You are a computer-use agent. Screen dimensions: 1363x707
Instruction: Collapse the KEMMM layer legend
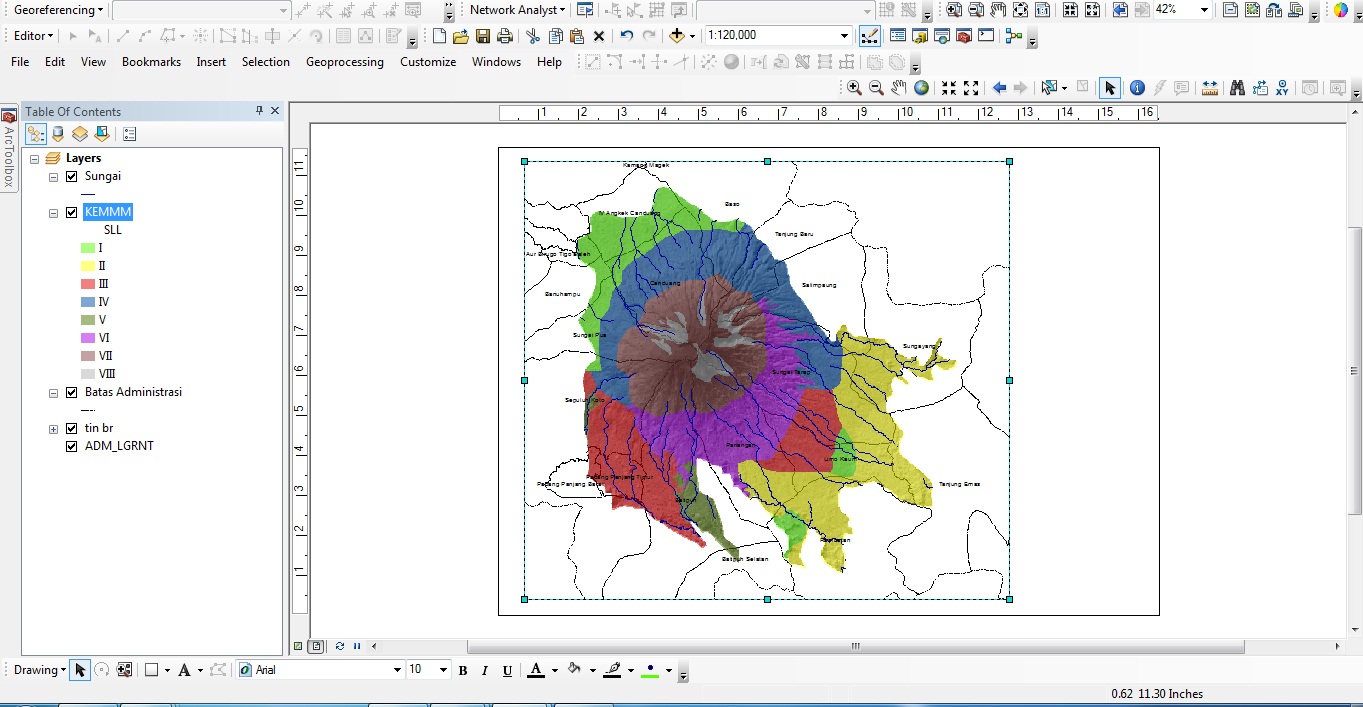click(x=53, y=212)
